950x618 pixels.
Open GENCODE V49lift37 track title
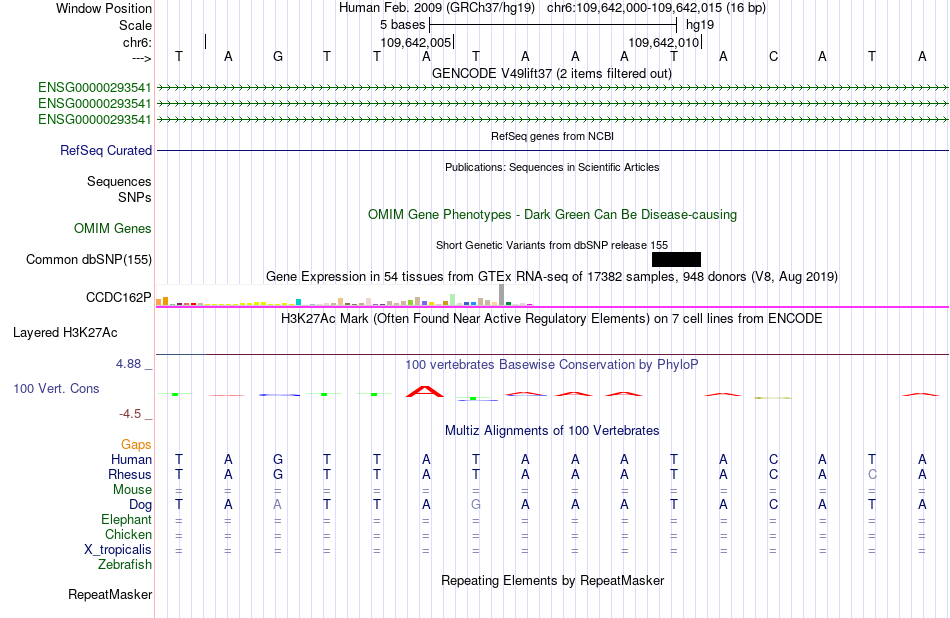tap(552, 73)
